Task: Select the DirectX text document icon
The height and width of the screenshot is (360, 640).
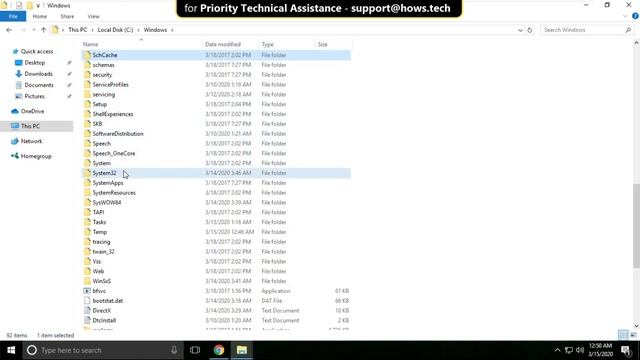Action: point(87,311)
